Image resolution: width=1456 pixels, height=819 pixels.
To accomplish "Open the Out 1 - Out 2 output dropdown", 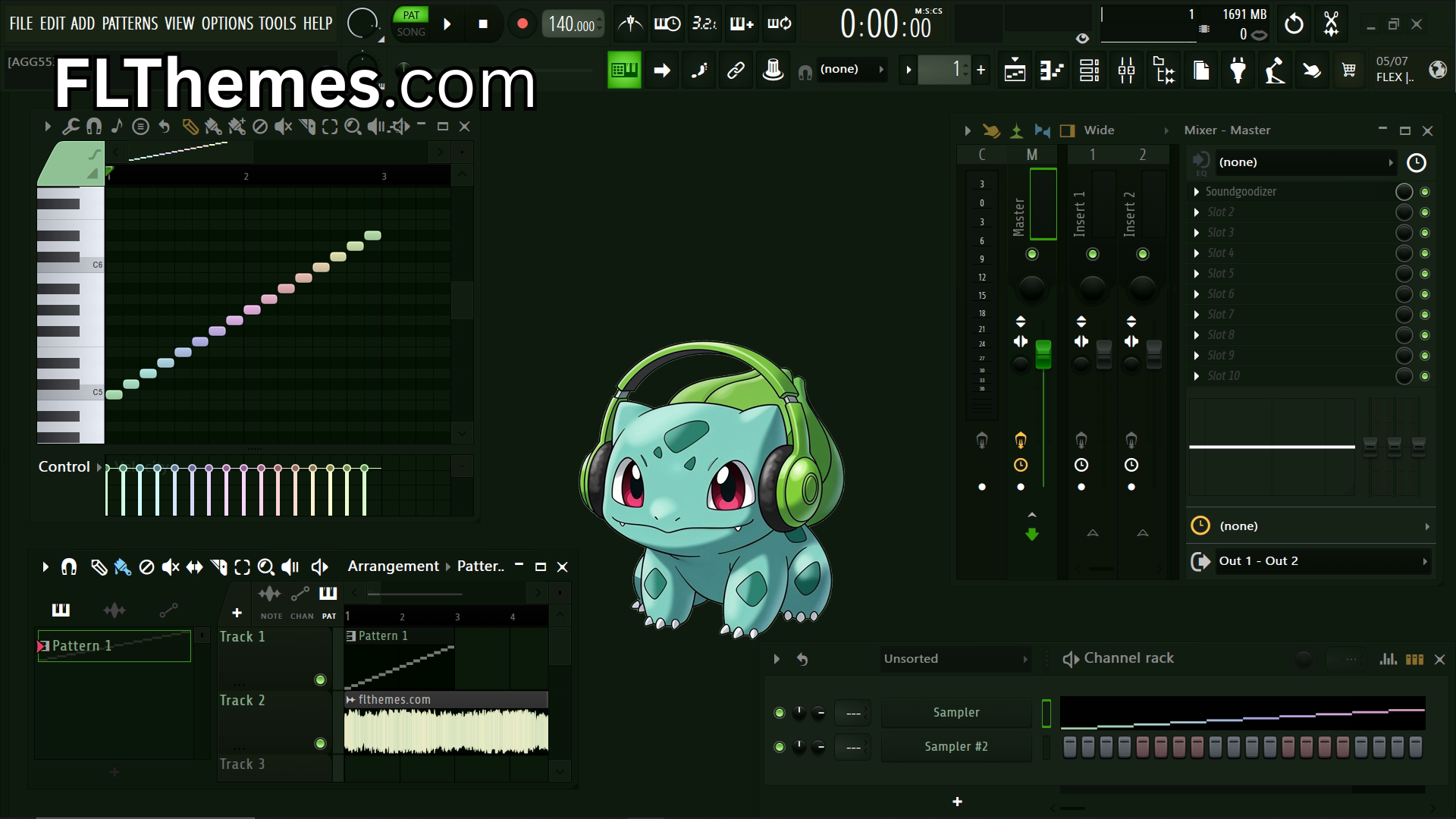I will pos(1322,561).
